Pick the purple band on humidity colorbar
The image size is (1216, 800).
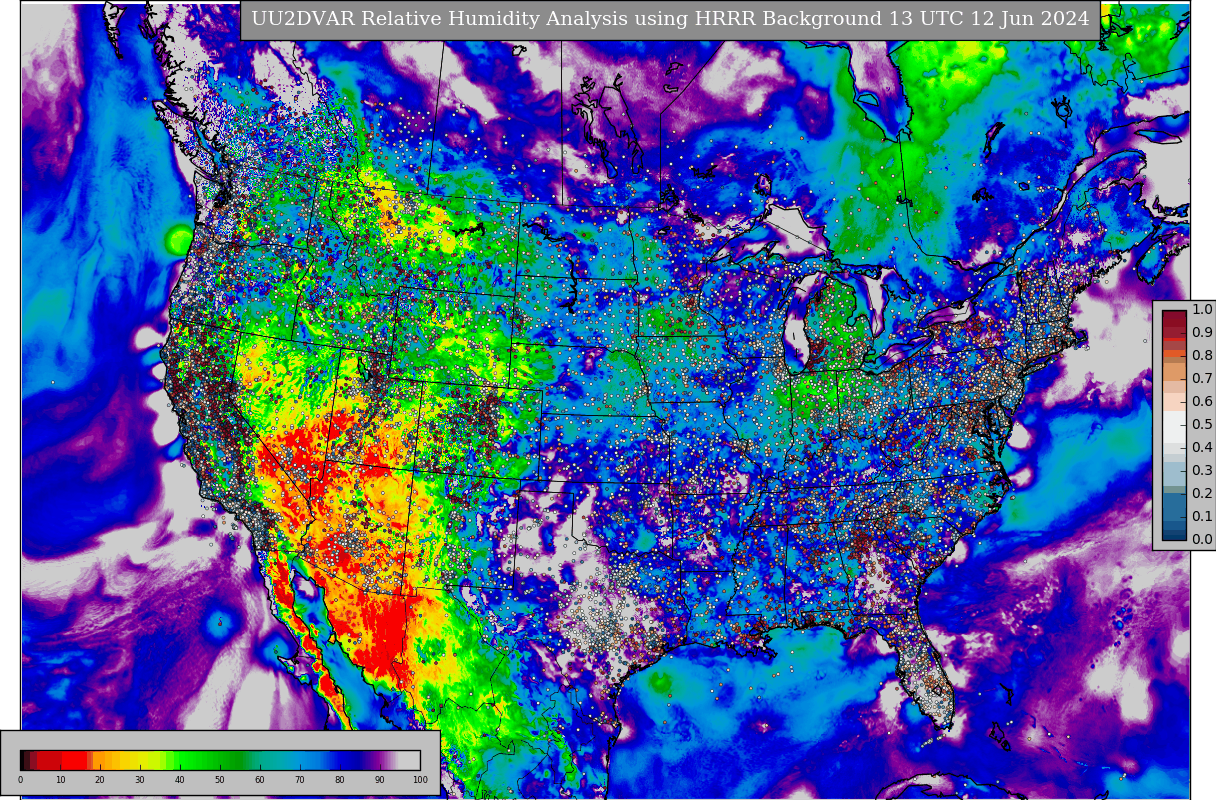376,760
